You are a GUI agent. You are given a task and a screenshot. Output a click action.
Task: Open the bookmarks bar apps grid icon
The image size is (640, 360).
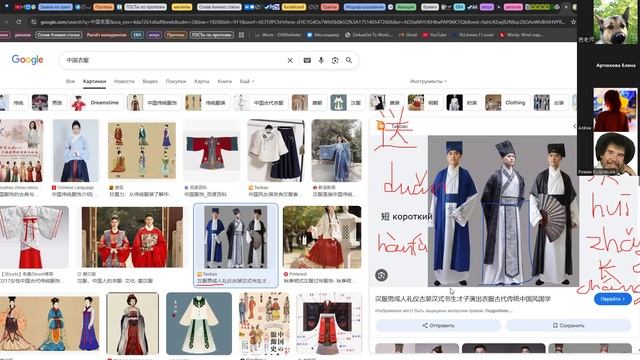[241, 35]
